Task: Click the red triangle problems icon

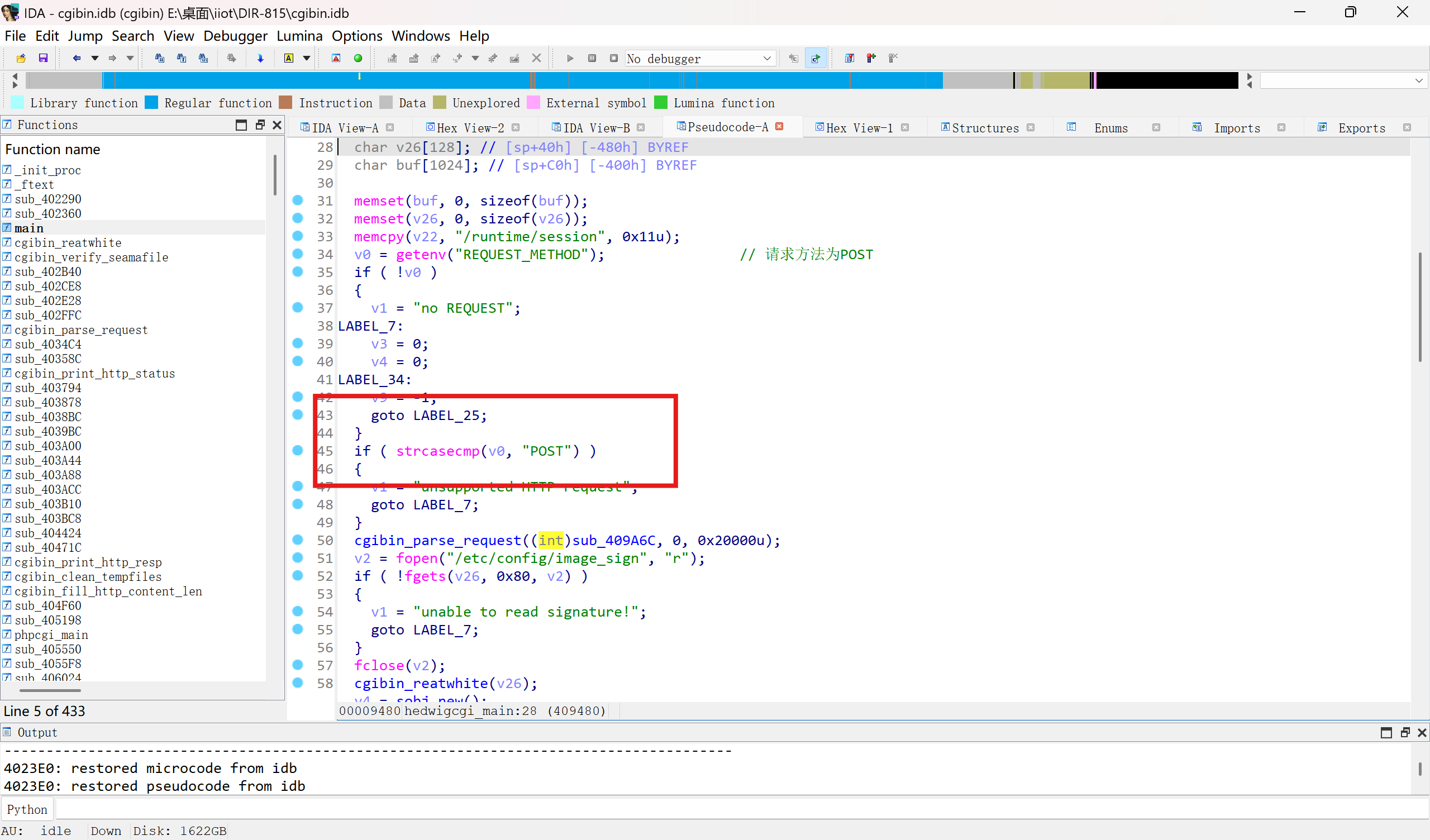Action: (x=336, y=58)
